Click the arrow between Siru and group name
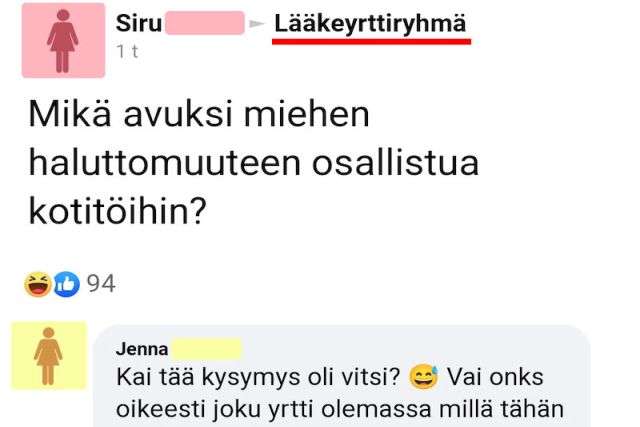 257,24
